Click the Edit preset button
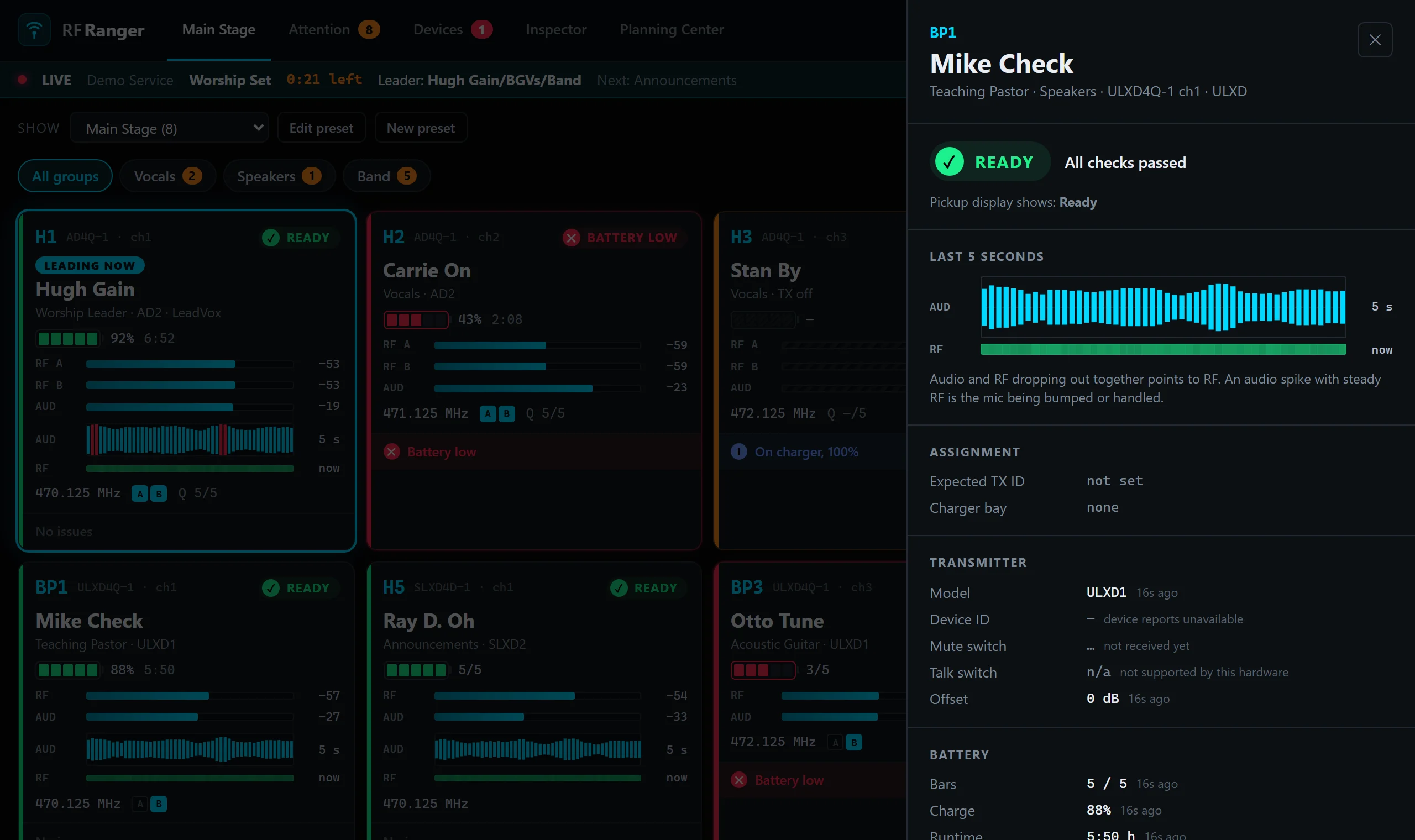Screen dimensions: 1415x840 coord(321,128)
